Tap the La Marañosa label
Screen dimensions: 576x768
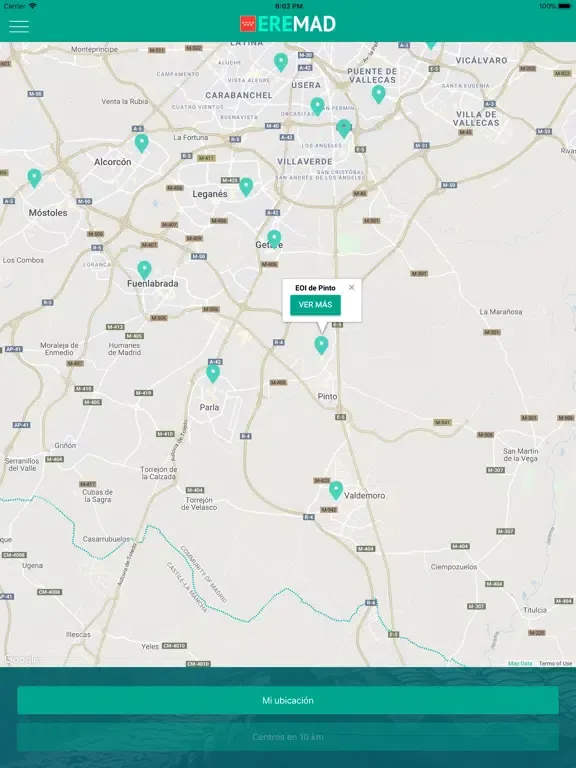coord(501,312)
